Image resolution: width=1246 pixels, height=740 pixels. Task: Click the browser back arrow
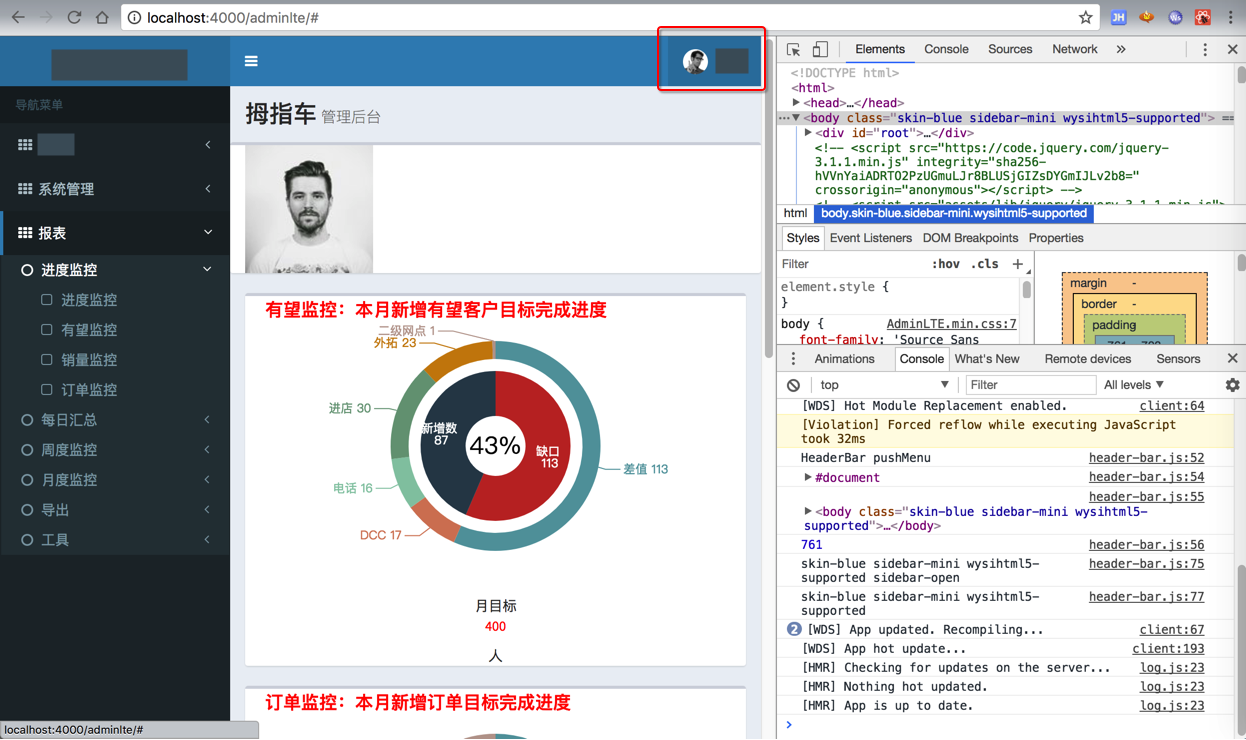18,17
